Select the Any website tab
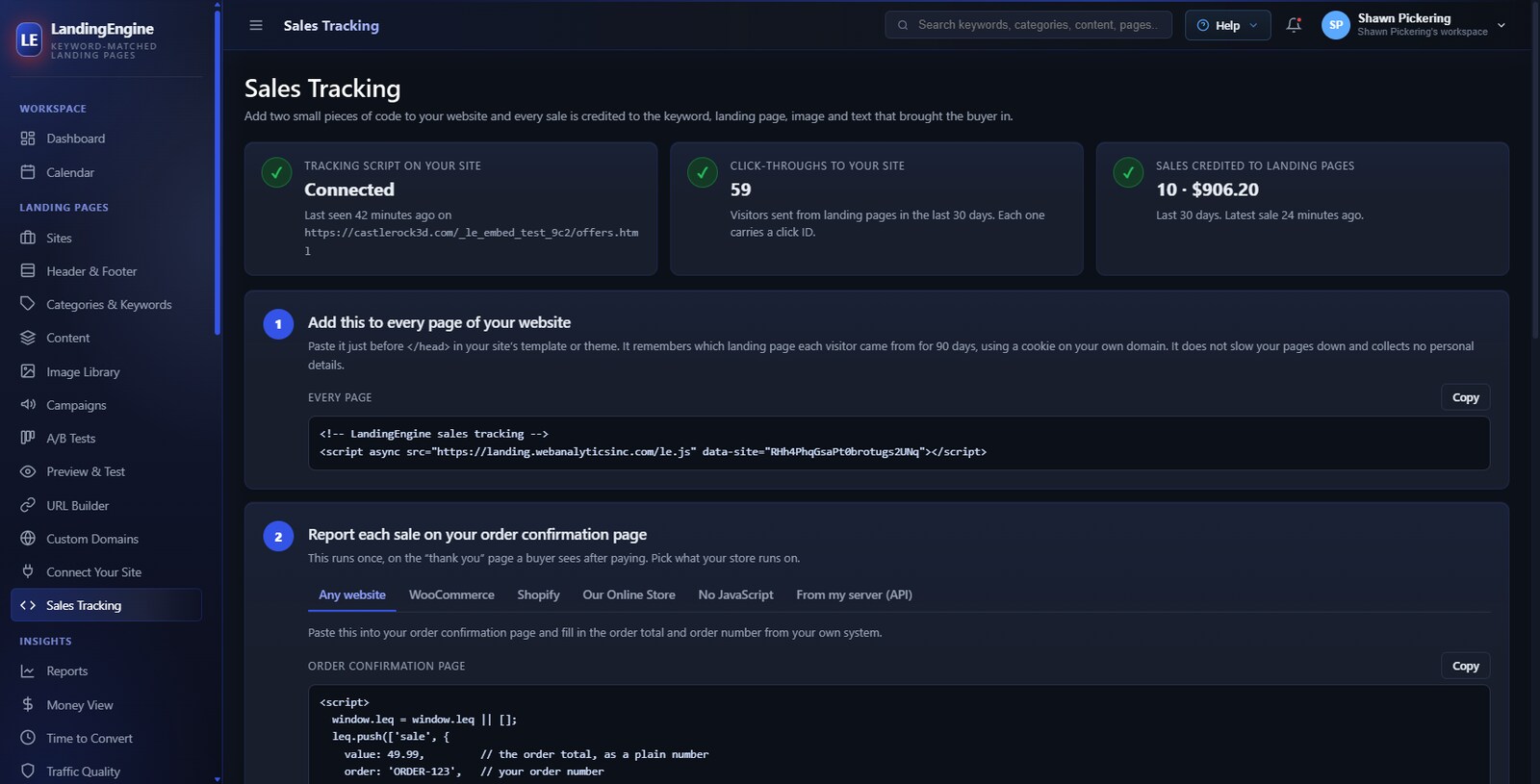The height and width of the screenshot is (784, 1540). [x=352, y=595]
